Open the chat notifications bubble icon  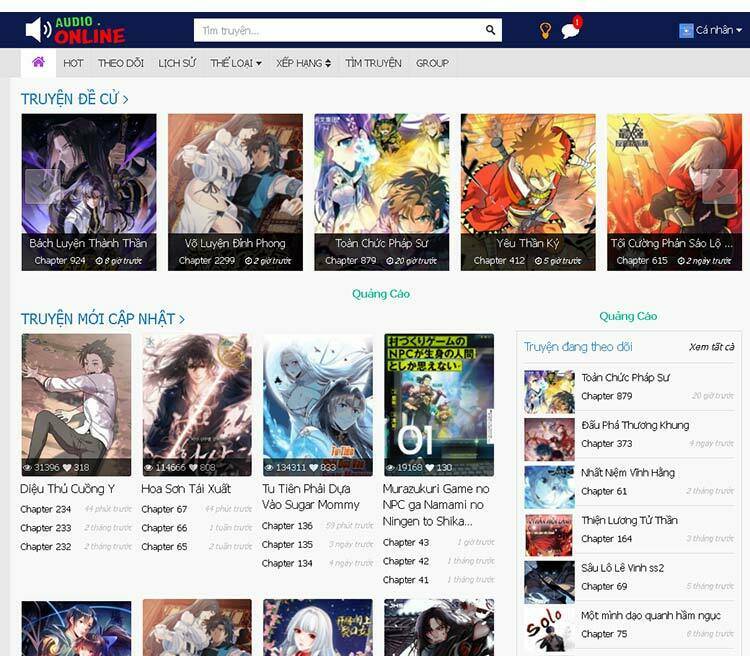(570, 30)
